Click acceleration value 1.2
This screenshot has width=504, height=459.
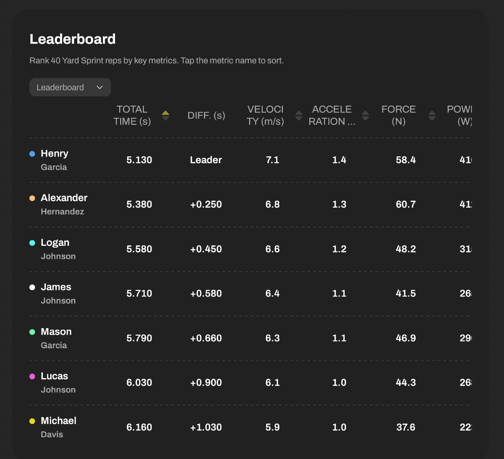[x=339, y=249]
